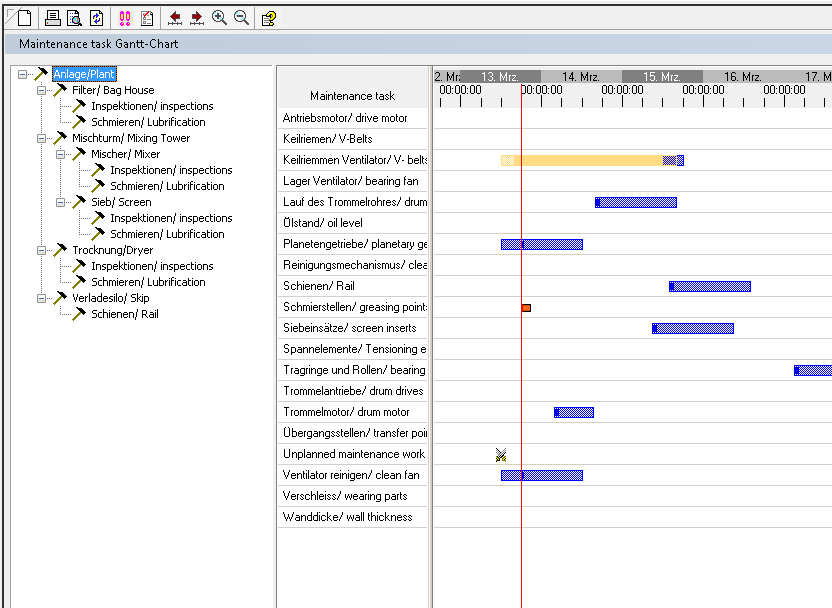832x608 pixels.
Task: Click the new blank document icon
Action: point(24,18)
